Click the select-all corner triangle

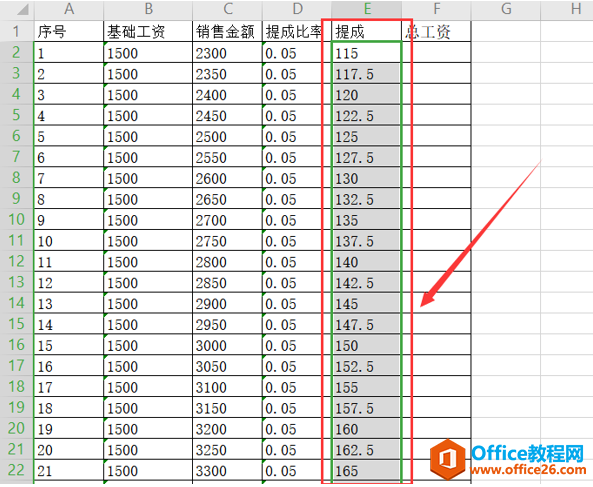tap(22, 10)
